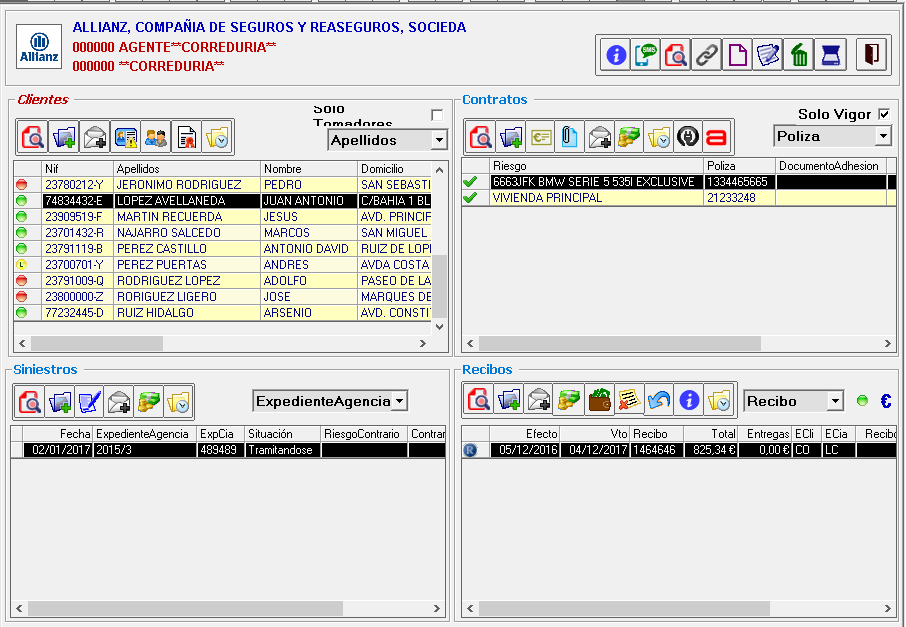906x627 pixels.
Task: Open the Apellidos sort dropdown
Action: click(439, 140)
